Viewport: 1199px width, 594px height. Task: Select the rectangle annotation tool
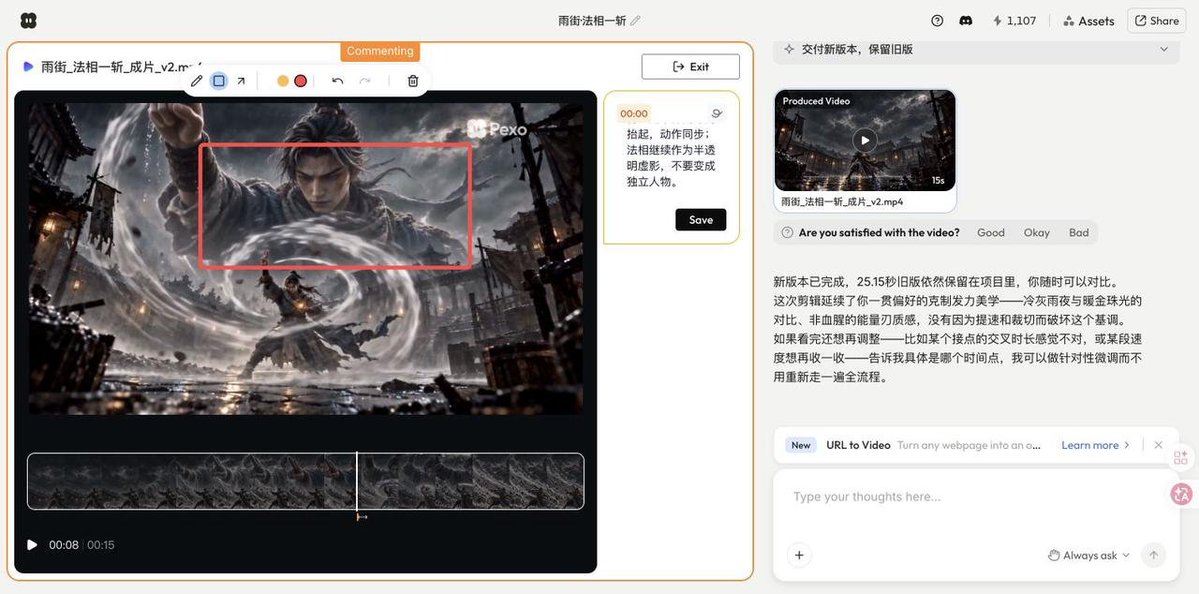[219, 81]
